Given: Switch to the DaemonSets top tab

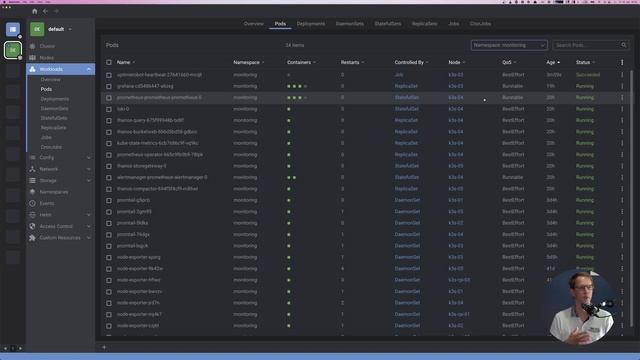Looking at the screenshot, I should tap(350, 24).
